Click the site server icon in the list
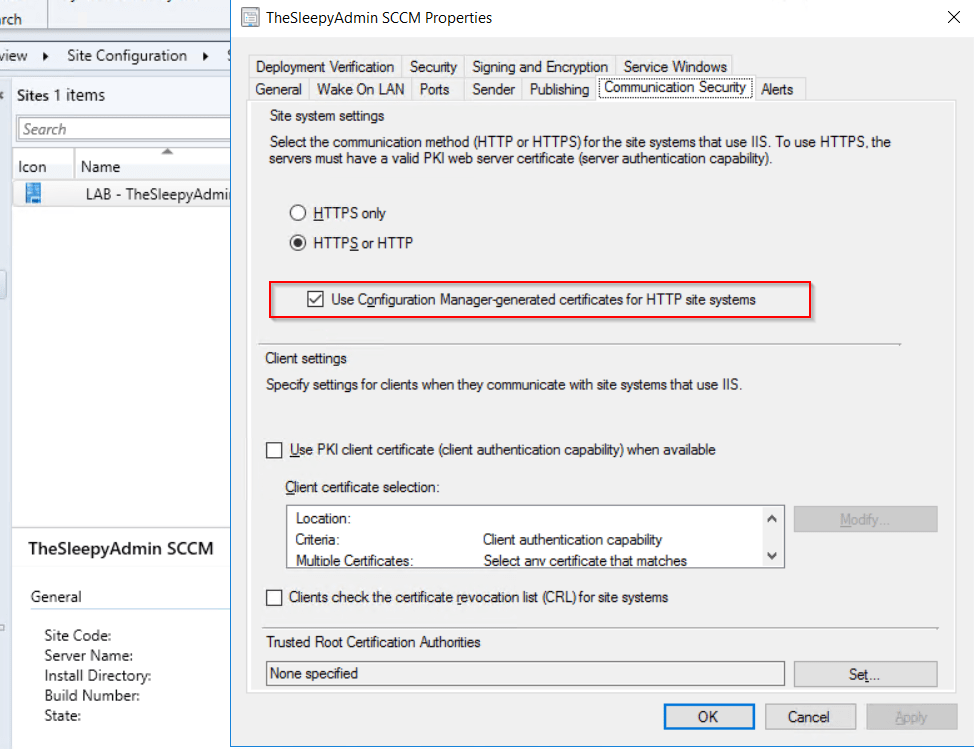This screenshot has width=974, height=749. click(33, 194)
